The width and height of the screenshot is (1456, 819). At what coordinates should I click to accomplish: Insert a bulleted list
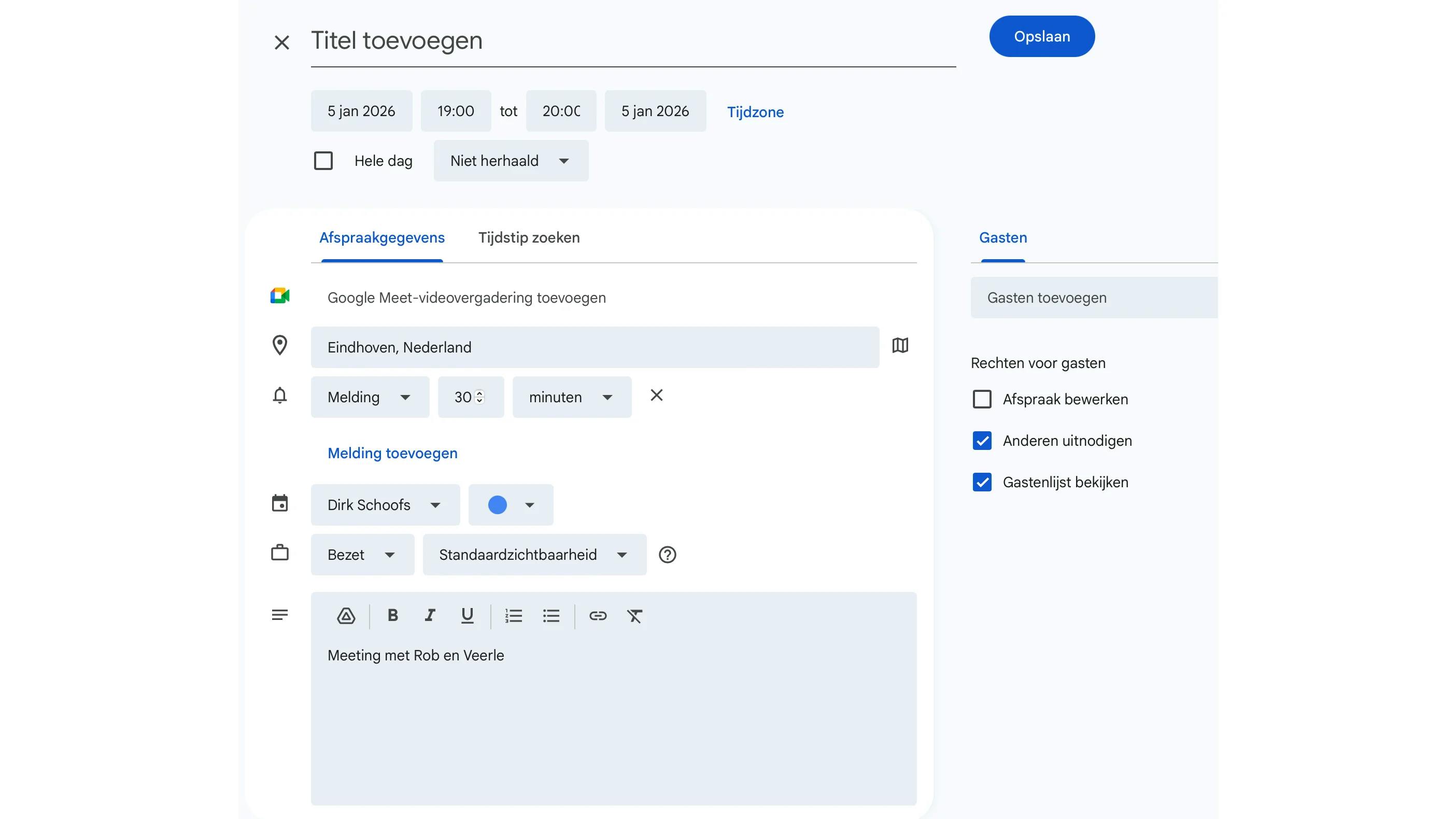coord(551,615)
